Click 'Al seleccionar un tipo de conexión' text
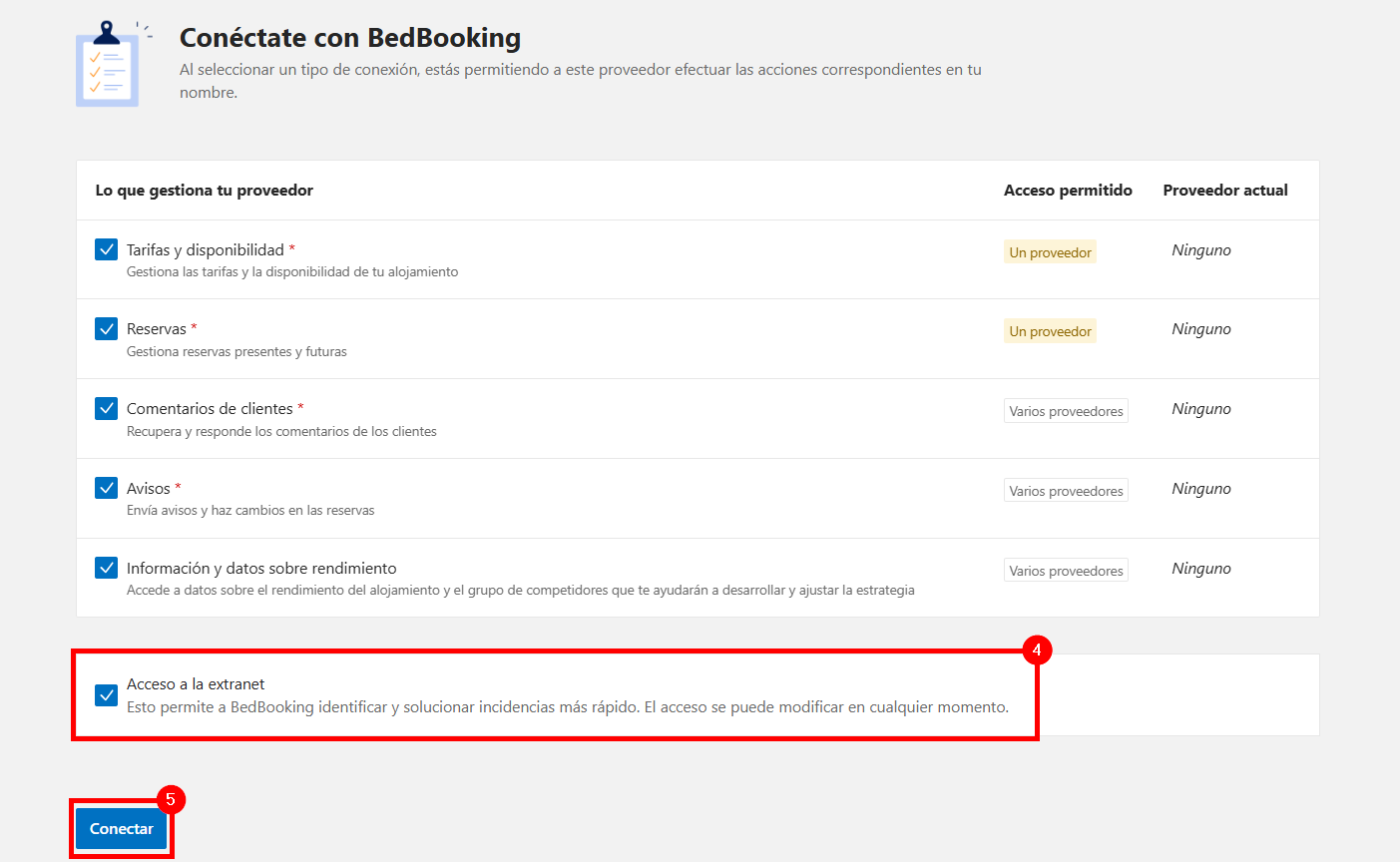This screenshot has height=862, width=1400. (581, 81)
